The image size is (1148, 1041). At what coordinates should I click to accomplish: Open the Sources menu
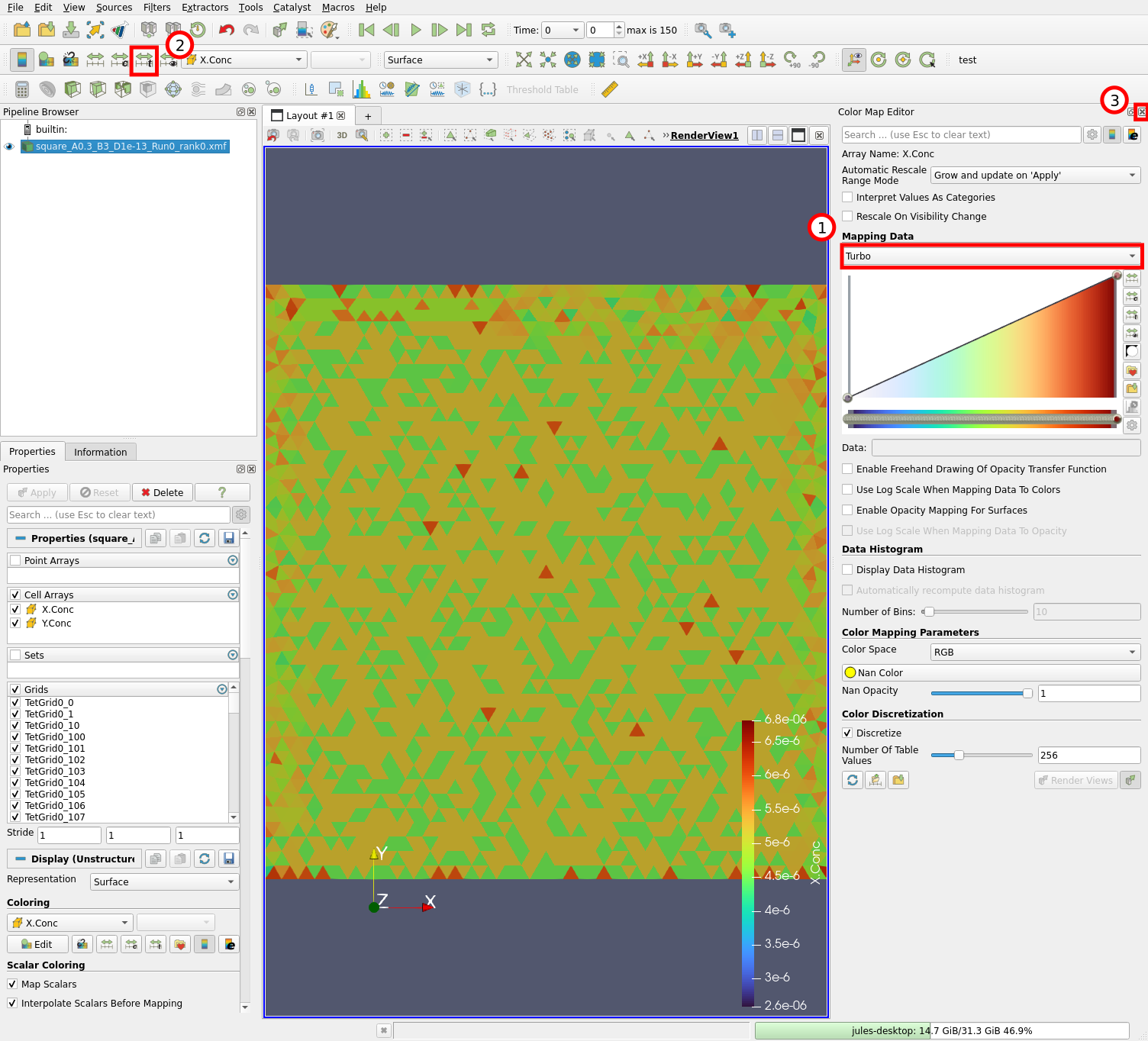pyautogui.click(x=114, y=7)
